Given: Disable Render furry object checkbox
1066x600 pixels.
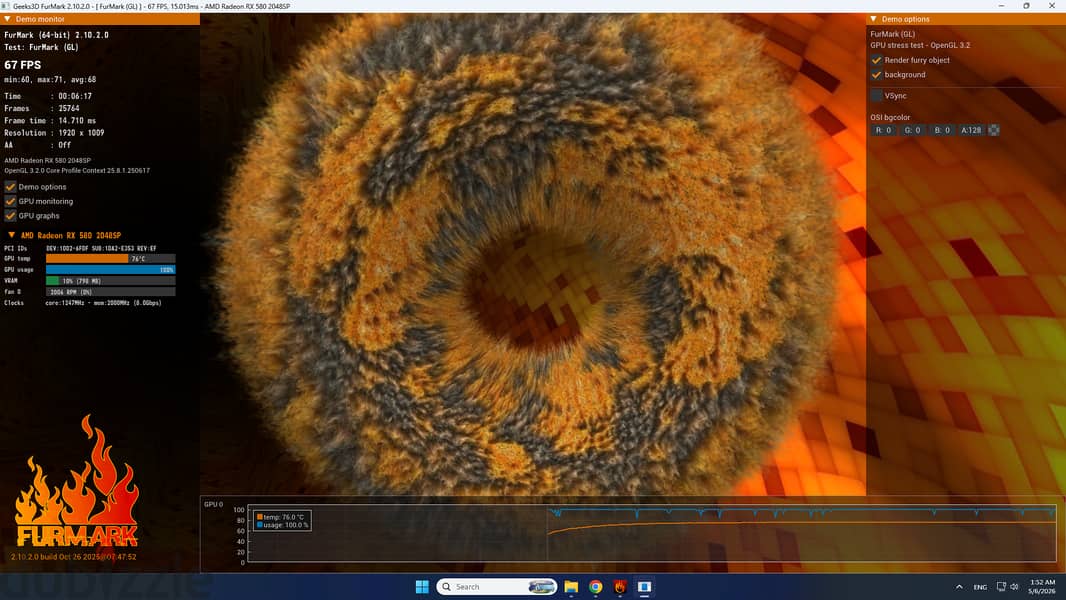Looking at the screenshot, I should [876, 60].
